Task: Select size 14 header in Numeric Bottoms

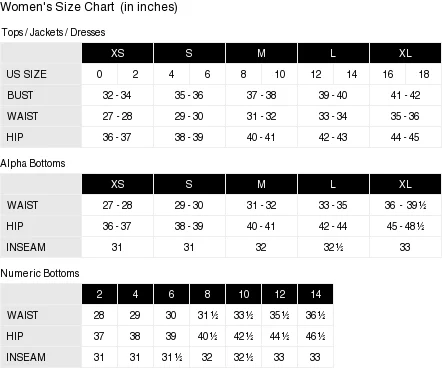Action: click(315, 294)
